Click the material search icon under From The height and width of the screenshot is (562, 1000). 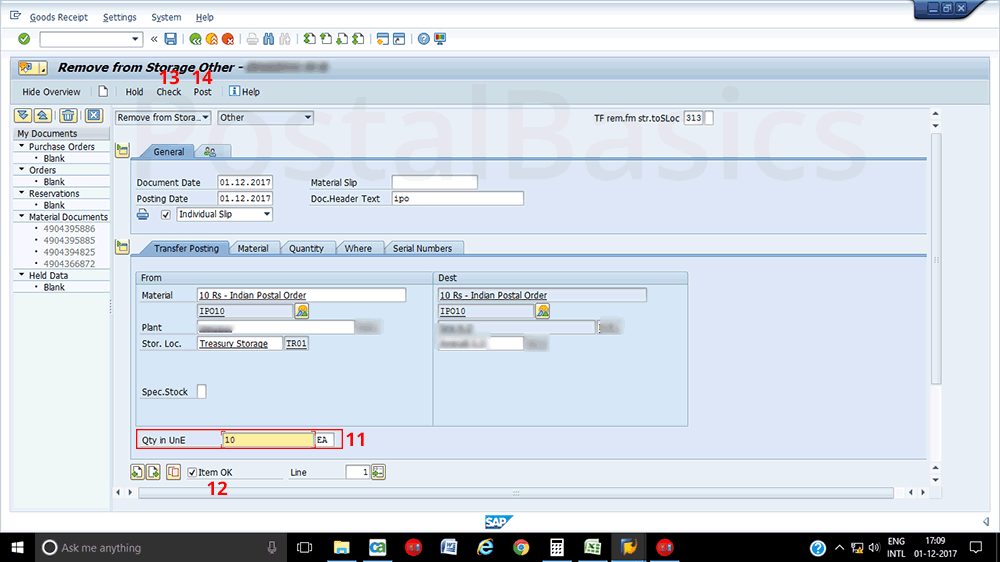tap(302, 311)
